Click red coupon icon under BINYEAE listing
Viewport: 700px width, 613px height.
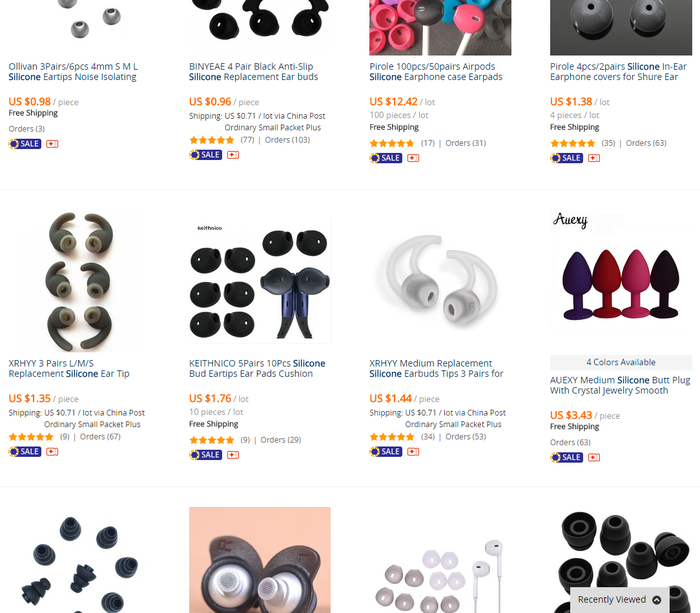233,155
